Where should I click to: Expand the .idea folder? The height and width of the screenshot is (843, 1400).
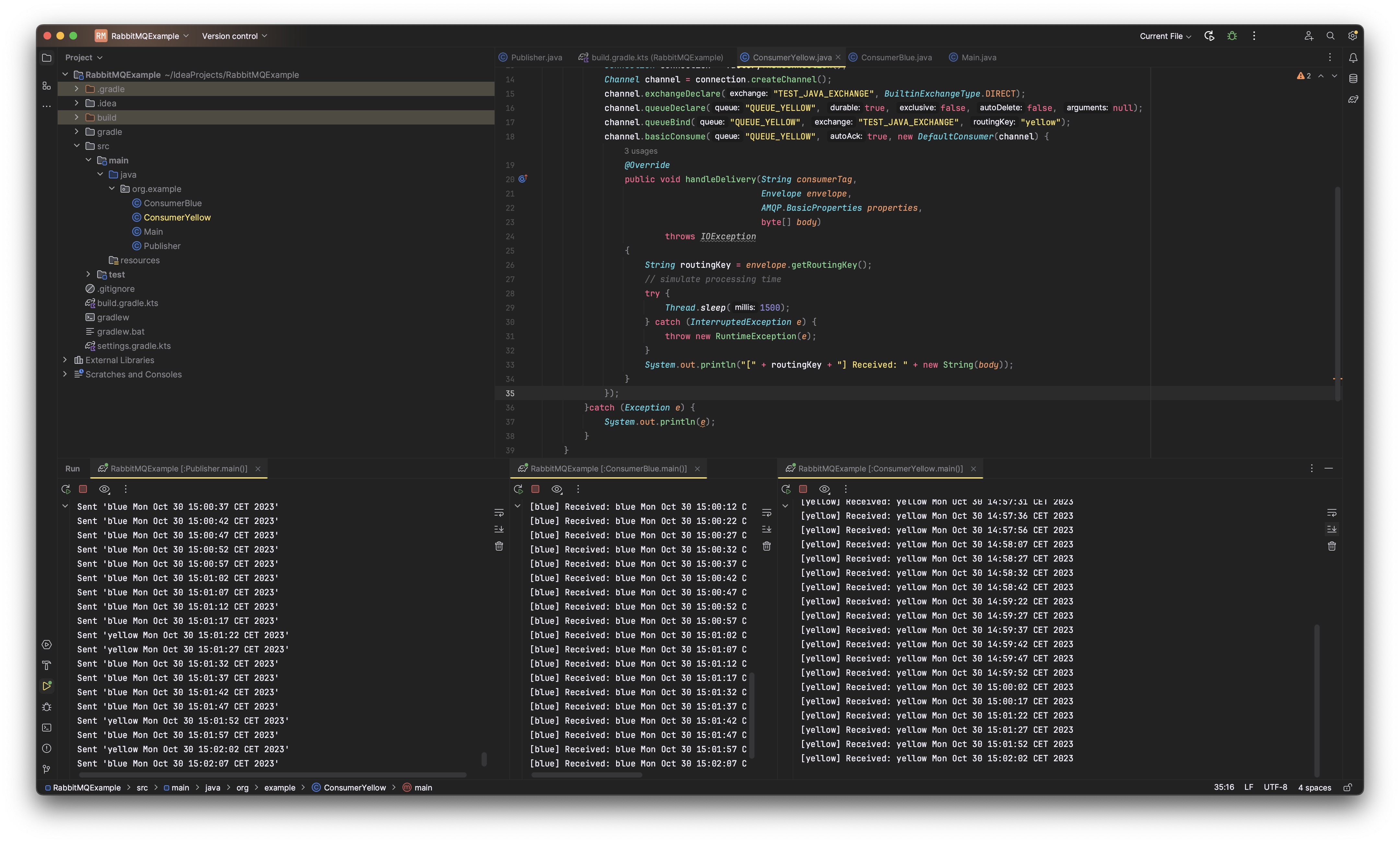(76, 103)
